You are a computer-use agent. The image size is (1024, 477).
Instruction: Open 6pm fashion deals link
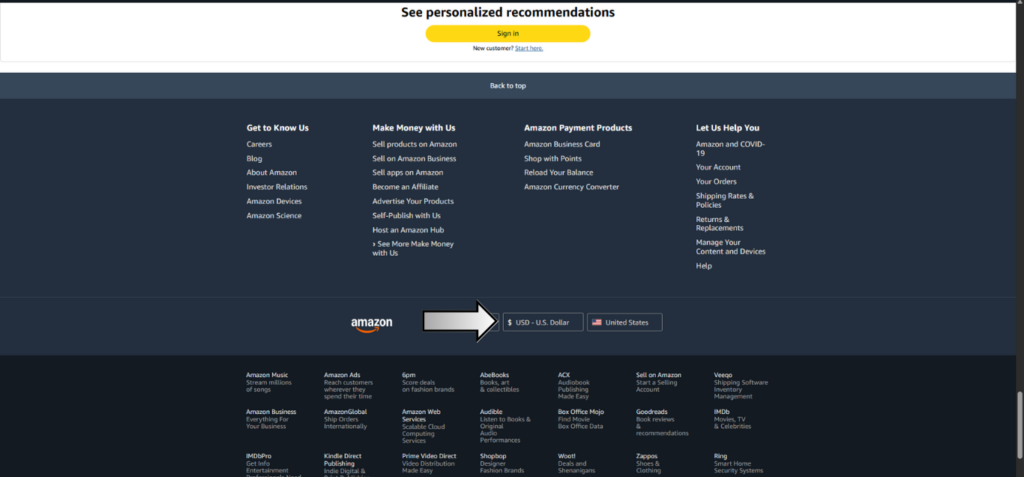(428, 382)
